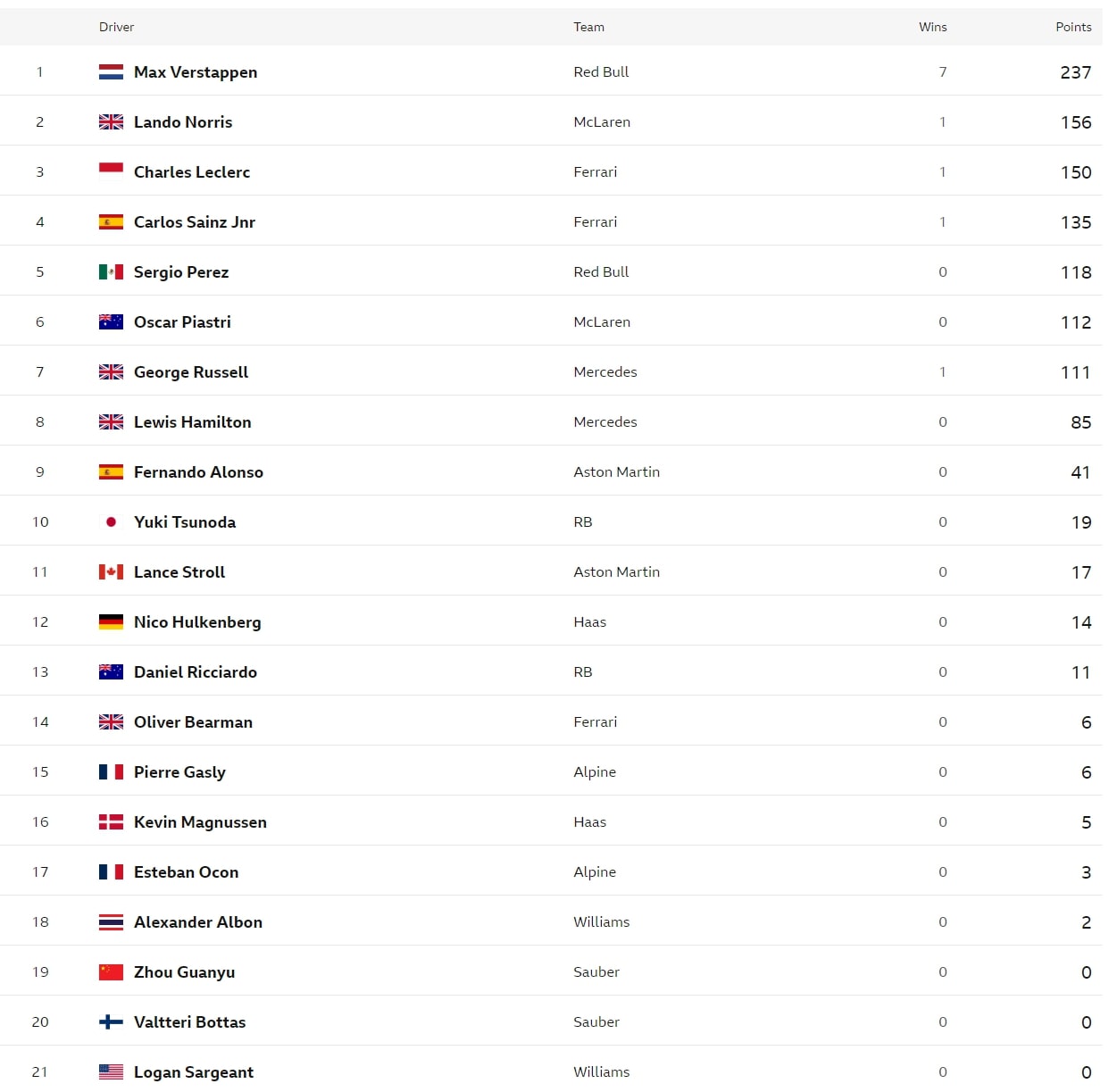Select the Team column header
Screen dimensions: 1117x1092
[x=589, y=28]
